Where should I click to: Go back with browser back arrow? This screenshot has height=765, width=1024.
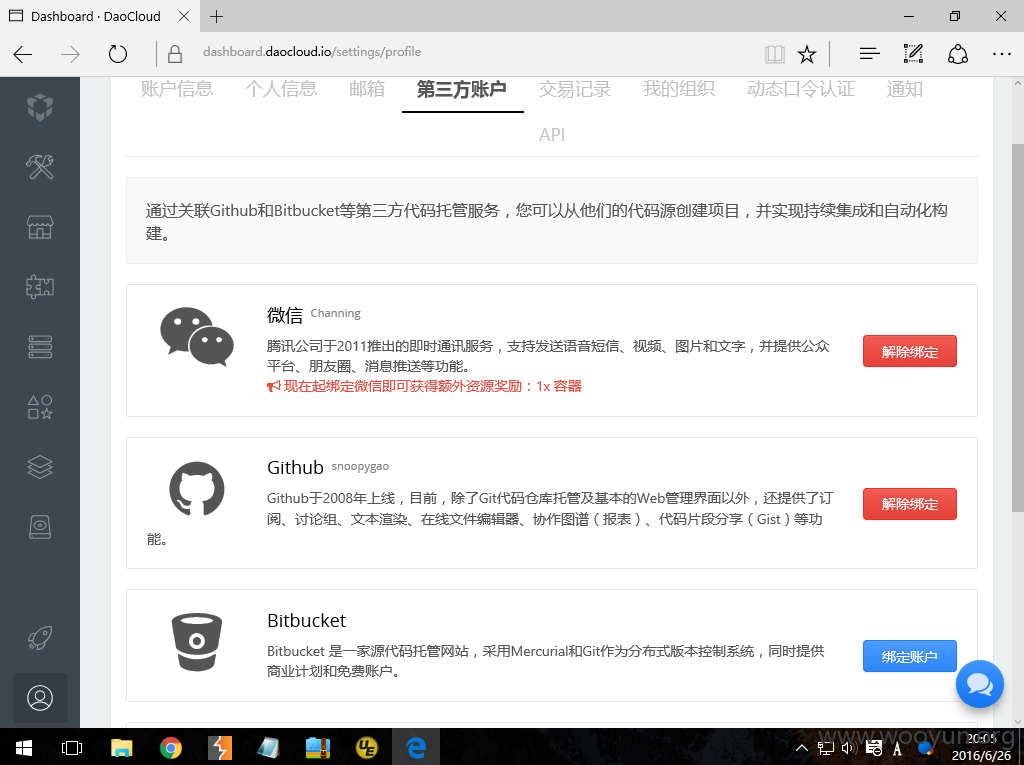coord(23,54)
